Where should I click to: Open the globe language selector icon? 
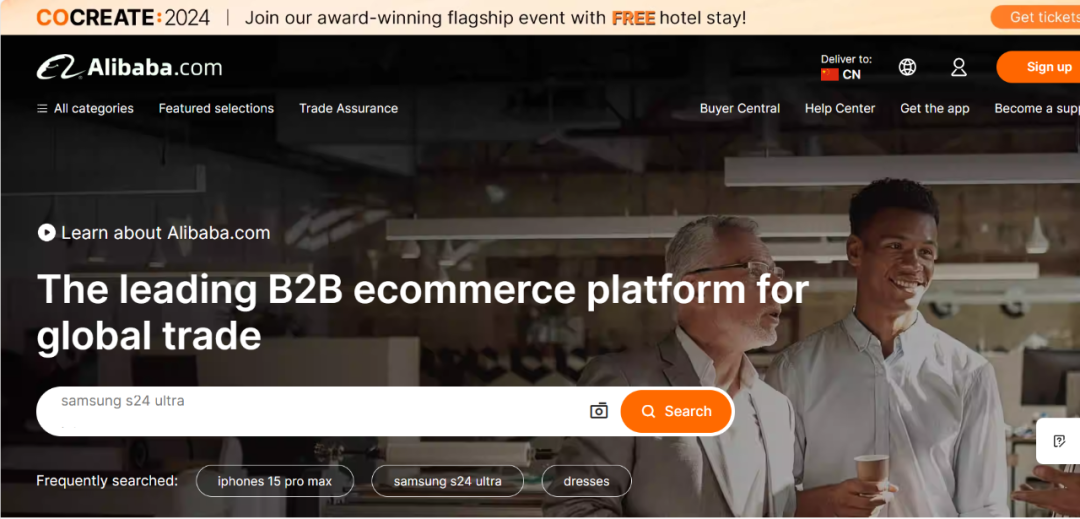(907, 67)
